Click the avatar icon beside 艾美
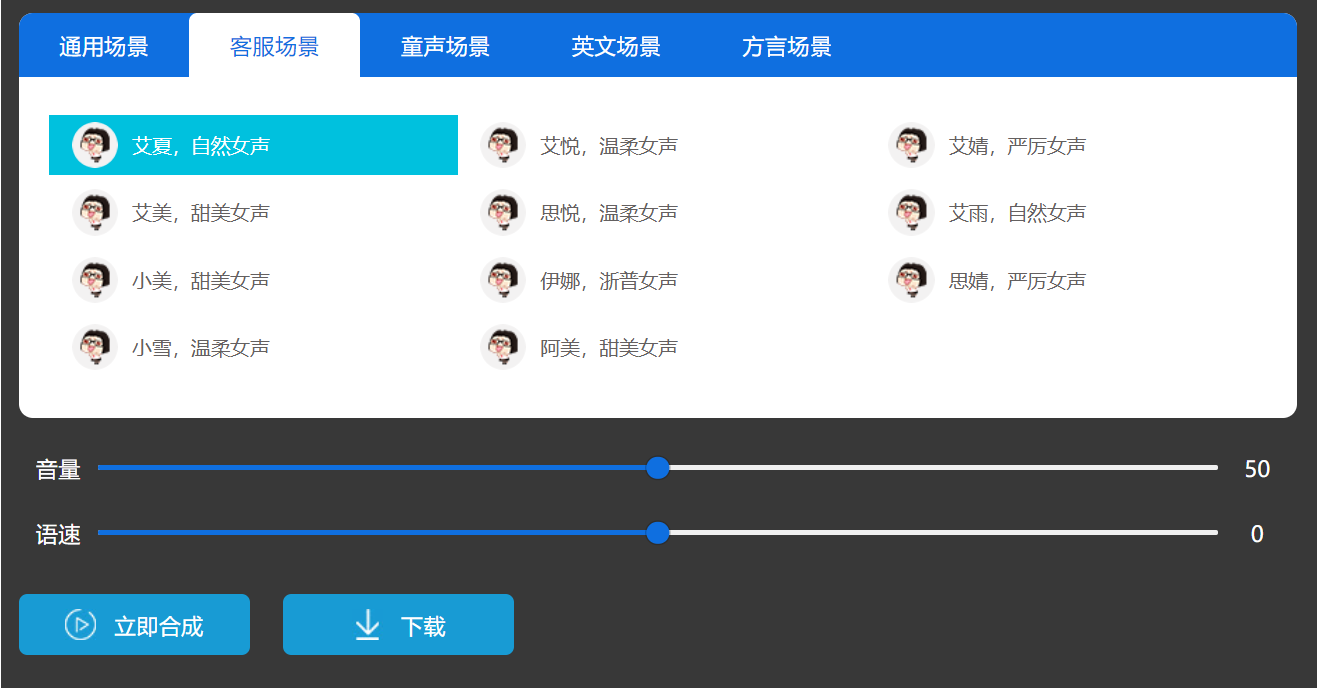 95,212
